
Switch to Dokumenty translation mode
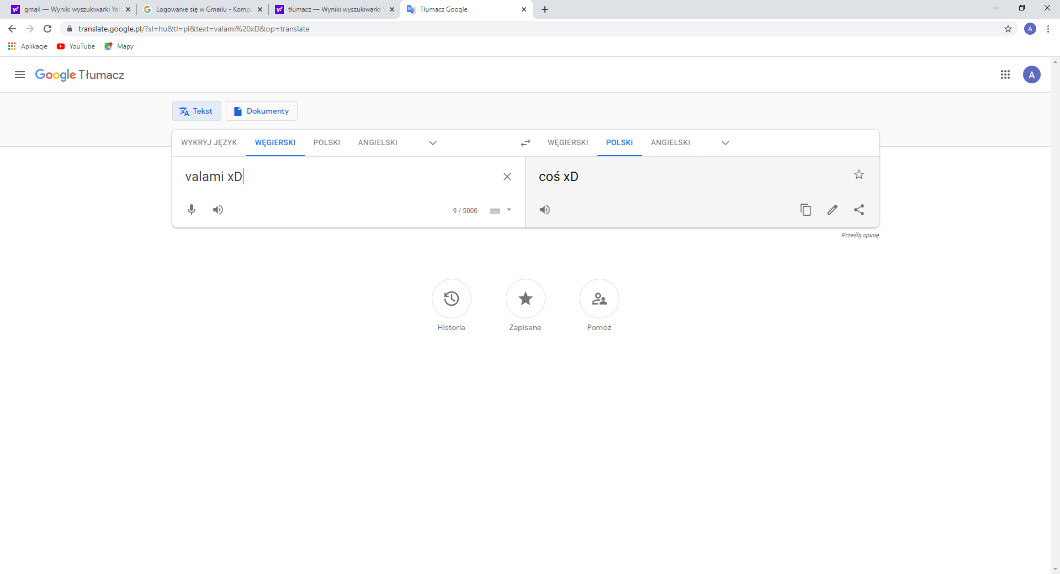[x=261, y=111]
